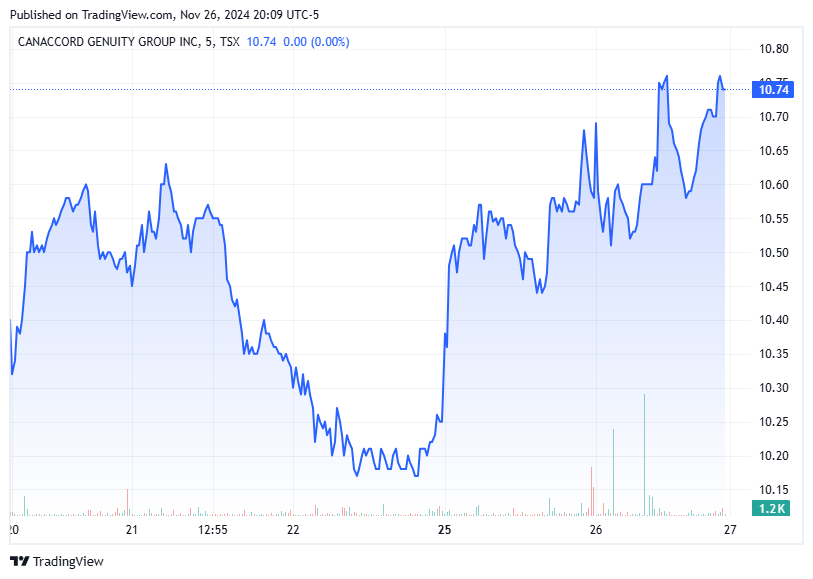Screen dimensions: 813x579
Task: Click the 10.25 price axis label
Action: click(x=773, y=422)
